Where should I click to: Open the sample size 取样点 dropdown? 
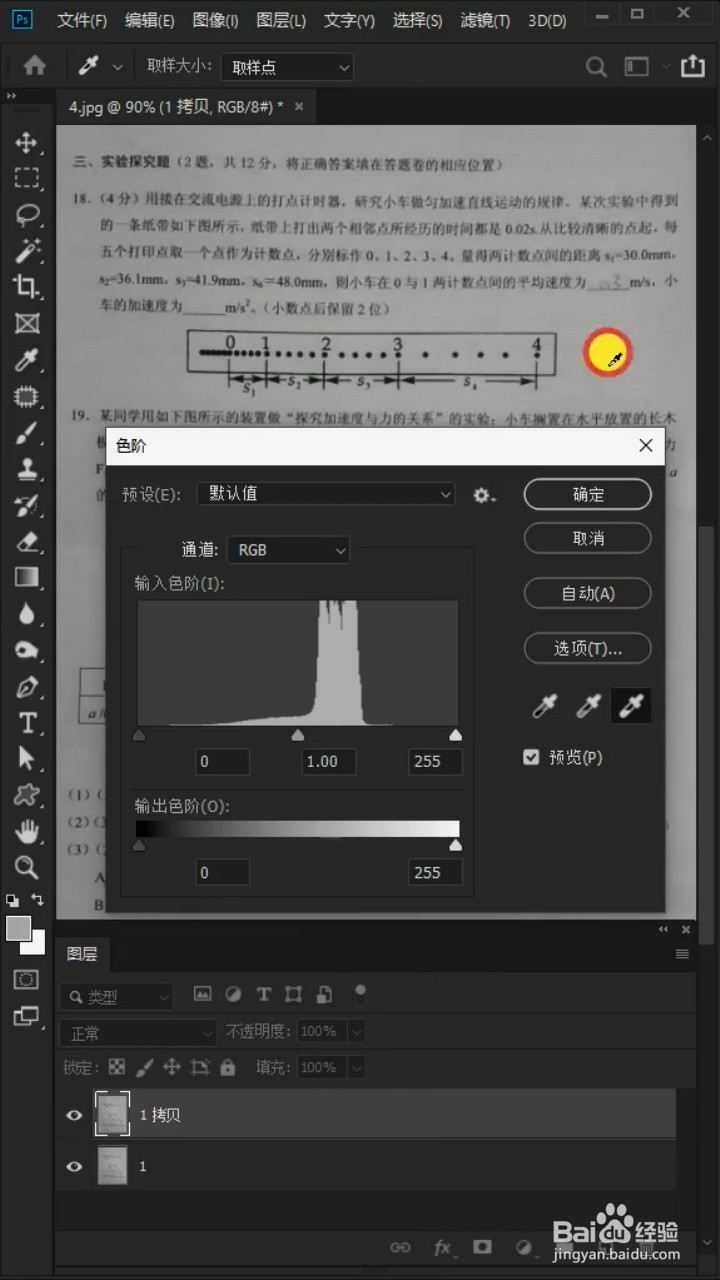(287, 67)
